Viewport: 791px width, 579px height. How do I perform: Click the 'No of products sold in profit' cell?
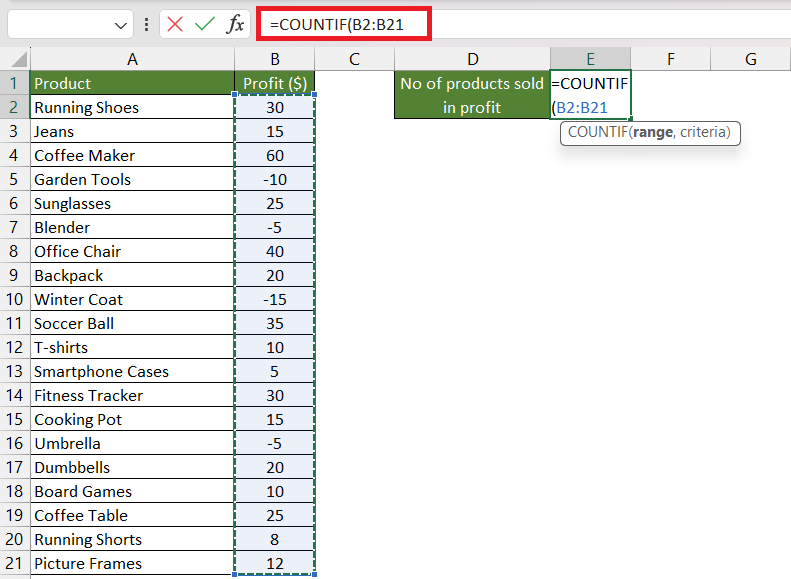(x=472, y=95)
